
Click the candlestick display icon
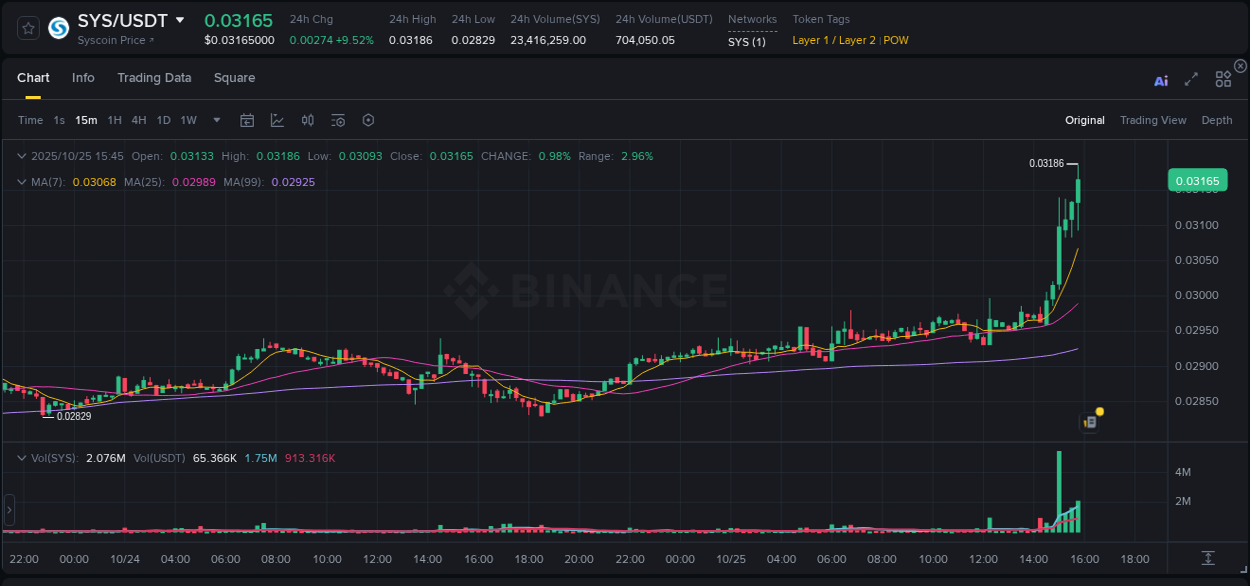tap(307, 120)
